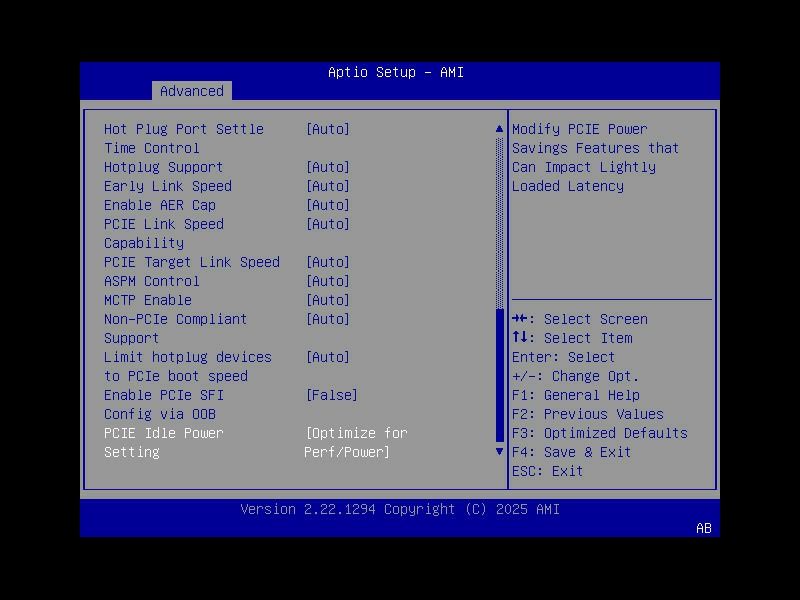Click the Version 2.22.1294 copyright text

(400, 509)
